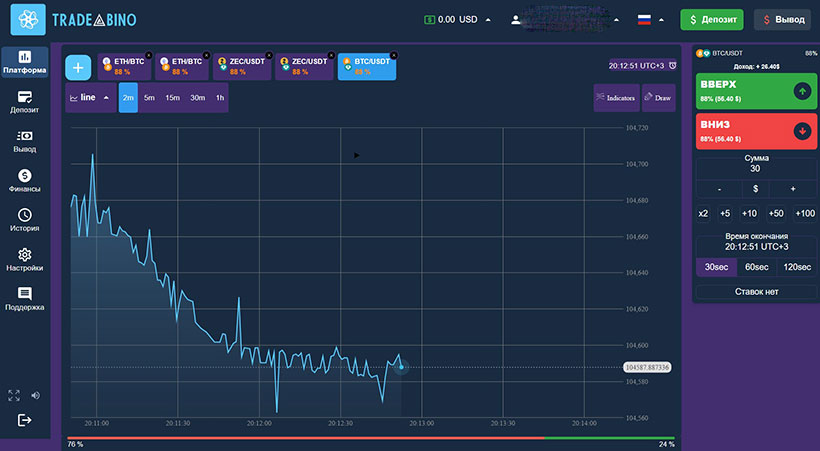820x451 pixels.
Task: Open the Platform section in sidebar
Action: coord(24,63)
